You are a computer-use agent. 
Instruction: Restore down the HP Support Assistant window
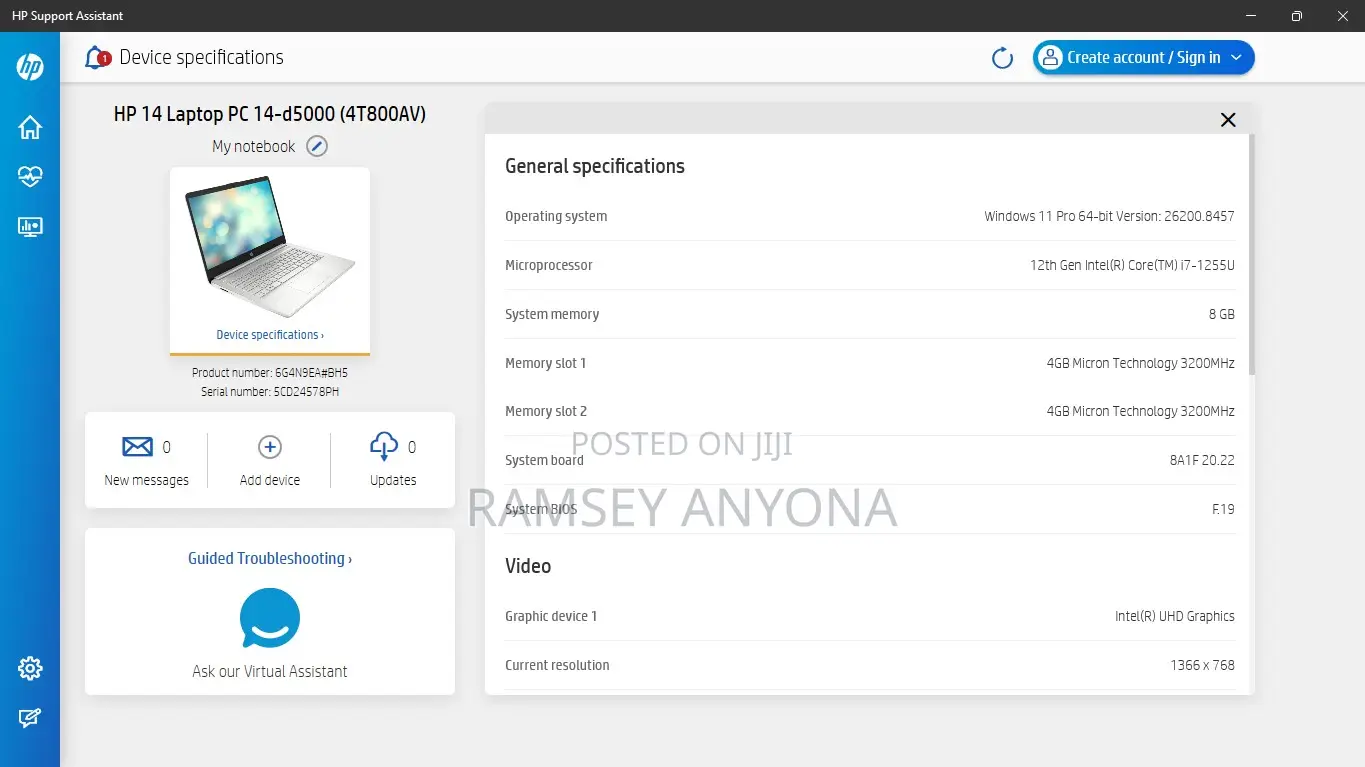[x=1297, y=16]
